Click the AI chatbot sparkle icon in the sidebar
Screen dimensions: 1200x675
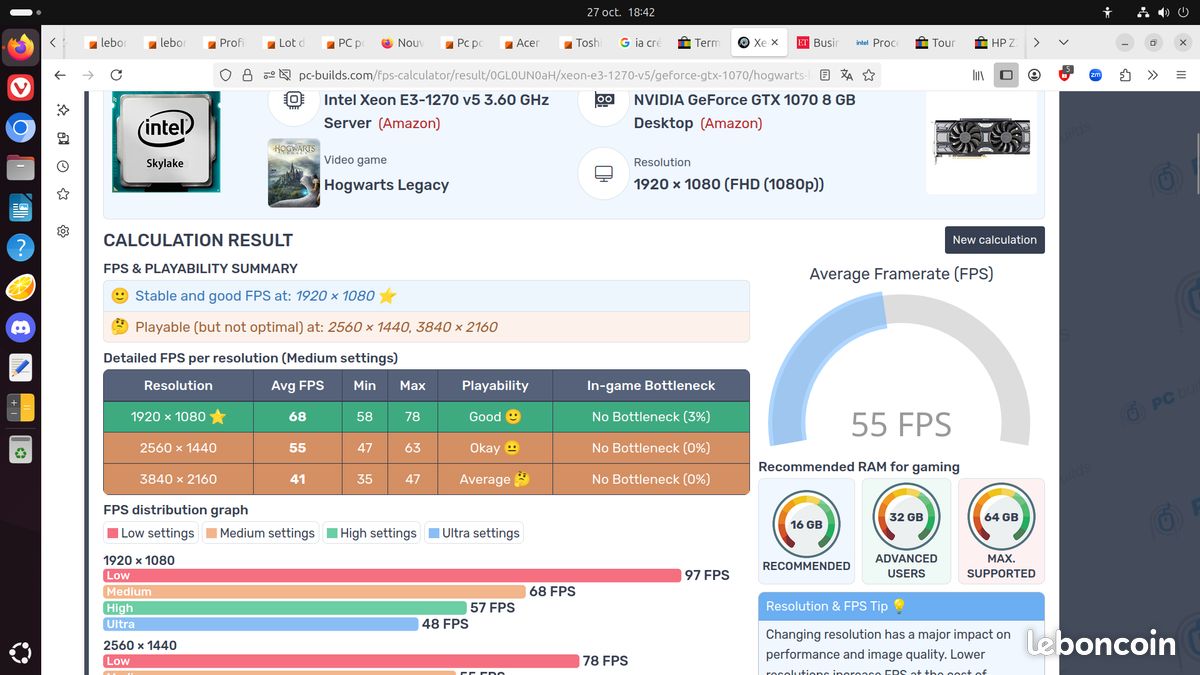tap(63, 110)
